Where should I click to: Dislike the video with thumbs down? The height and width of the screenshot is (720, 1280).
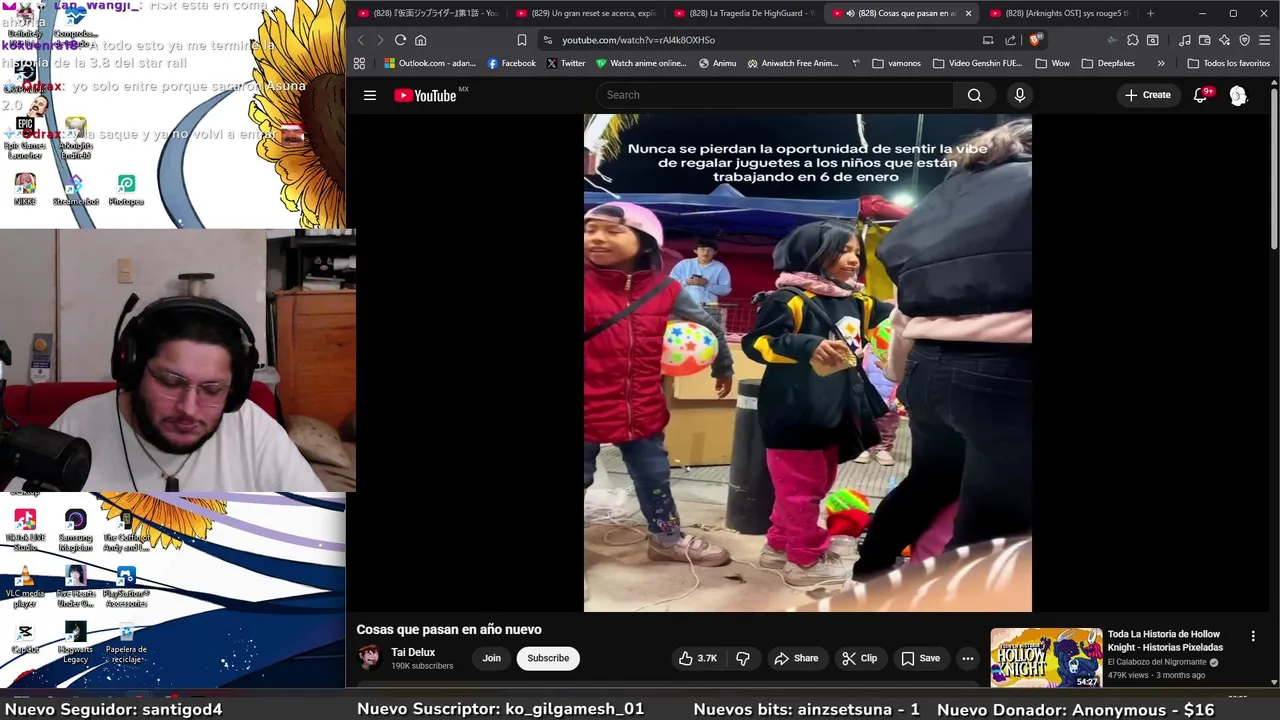743,658
